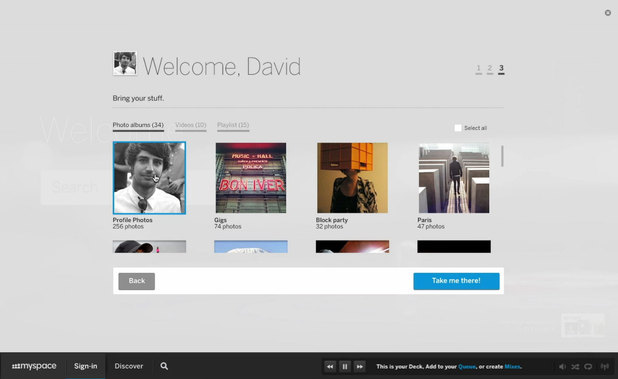Select step 3 indicator
Viewport: 618px width, 379px height.
501,69
